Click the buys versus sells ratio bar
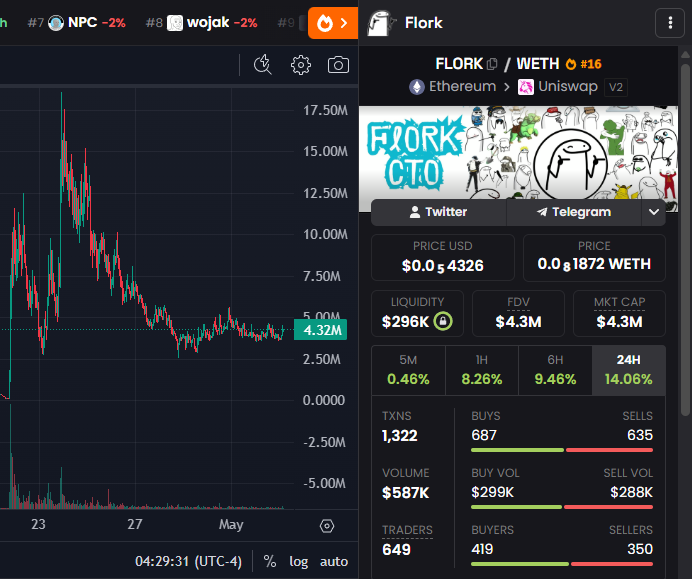Image resolution: width=692 pixels, height=579 pixels. click(x=562, y=450)
